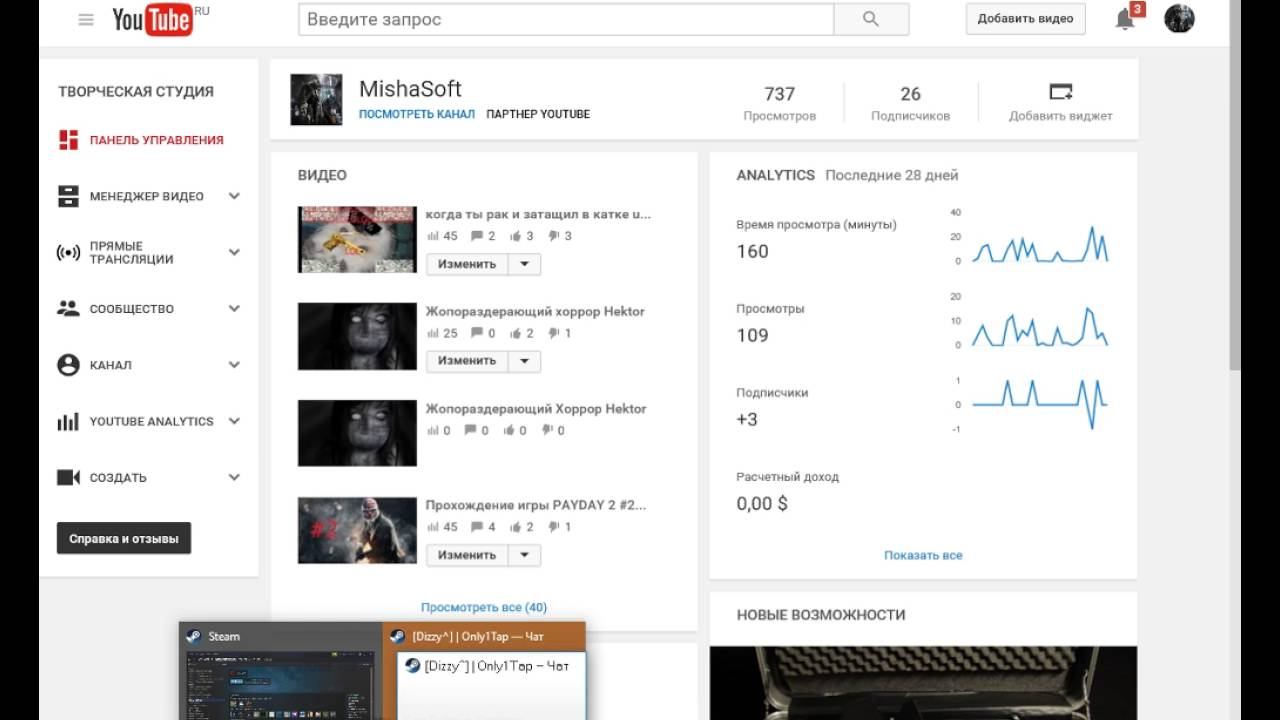Open the YouTube hamburger guide menu
Image resolution: width=1280 pixels, height=720 pixels.
pos(86,19)
